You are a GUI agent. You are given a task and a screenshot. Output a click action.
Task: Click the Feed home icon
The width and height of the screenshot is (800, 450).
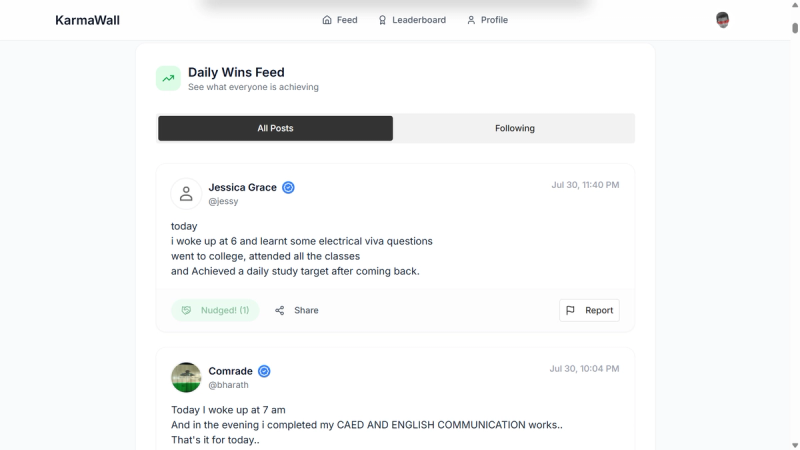coord(327,20)
